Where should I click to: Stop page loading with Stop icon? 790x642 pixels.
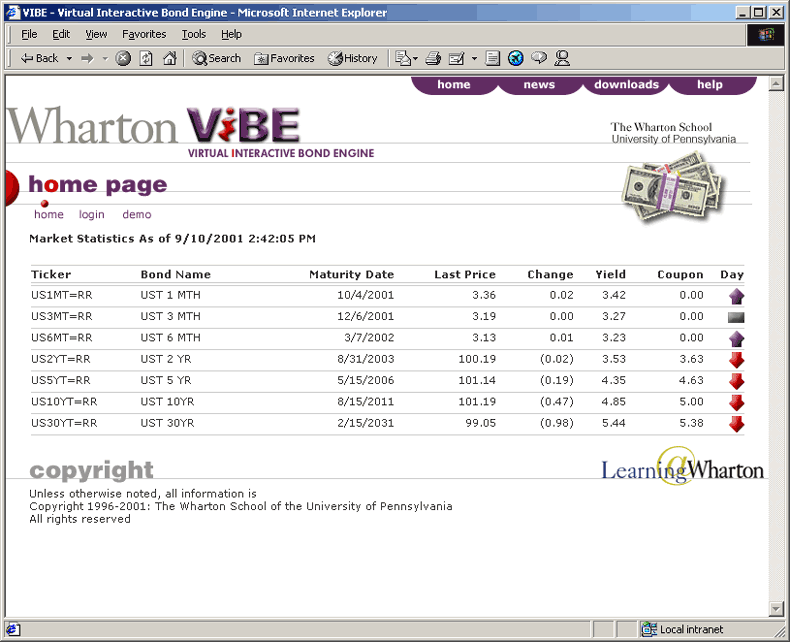click(123, 58)
